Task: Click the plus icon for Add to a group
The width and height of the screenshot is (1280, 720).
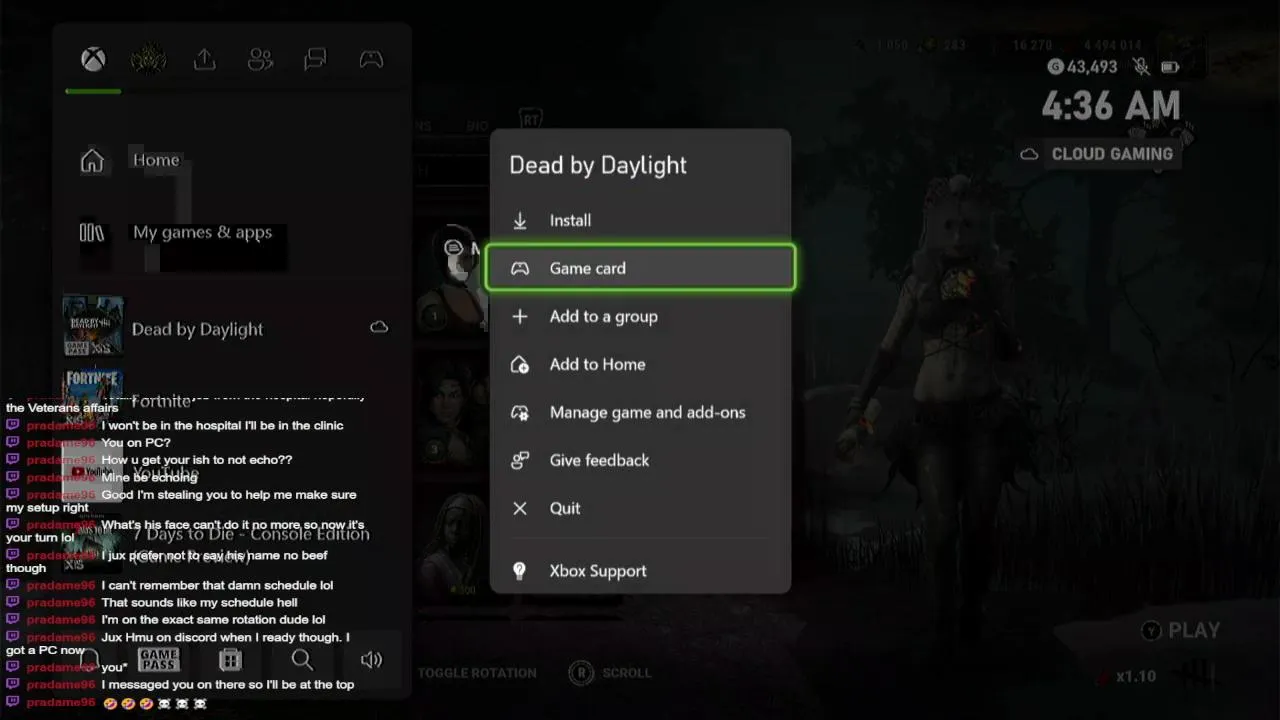Action: pos(520,316)
